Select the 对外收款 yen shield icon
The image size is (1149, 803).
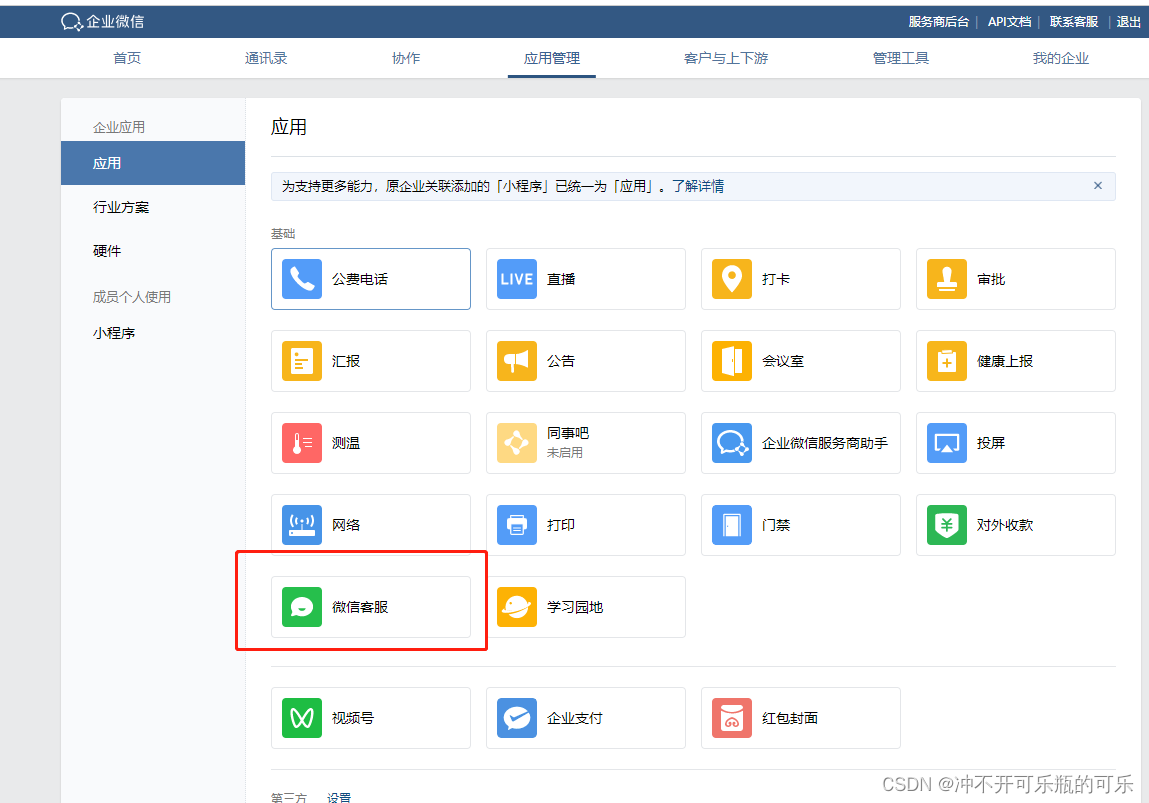[x=947, y=525]
